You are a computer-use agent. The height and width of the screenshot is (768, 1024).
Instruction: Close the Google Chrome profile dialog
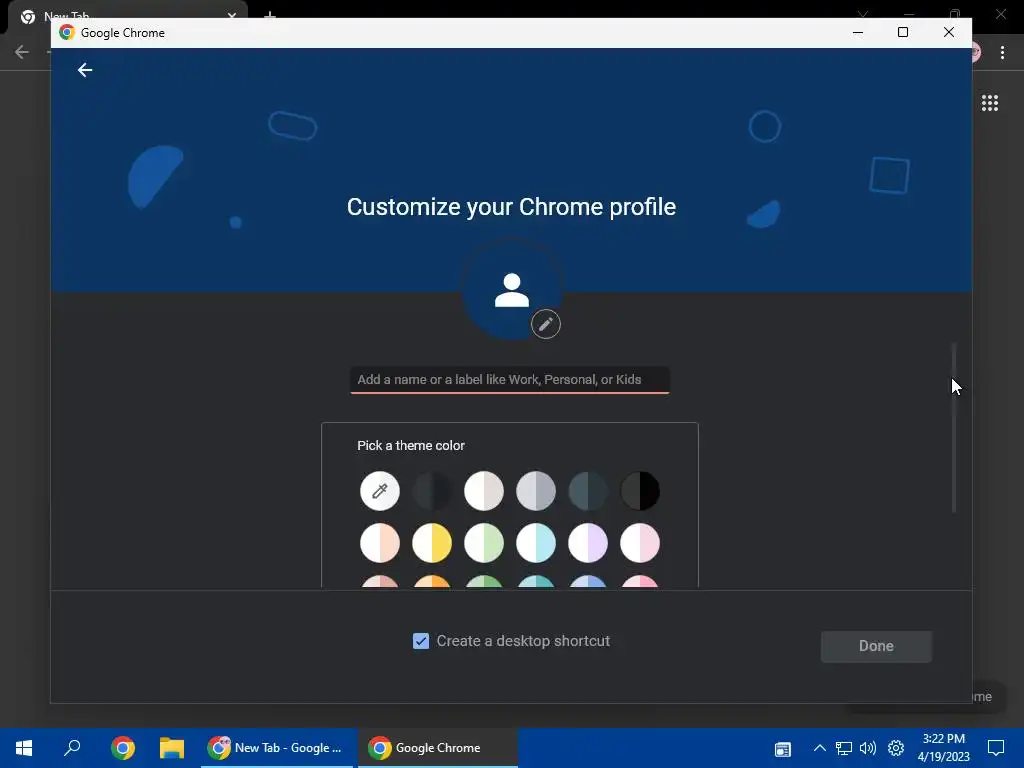tap(949, 32)
